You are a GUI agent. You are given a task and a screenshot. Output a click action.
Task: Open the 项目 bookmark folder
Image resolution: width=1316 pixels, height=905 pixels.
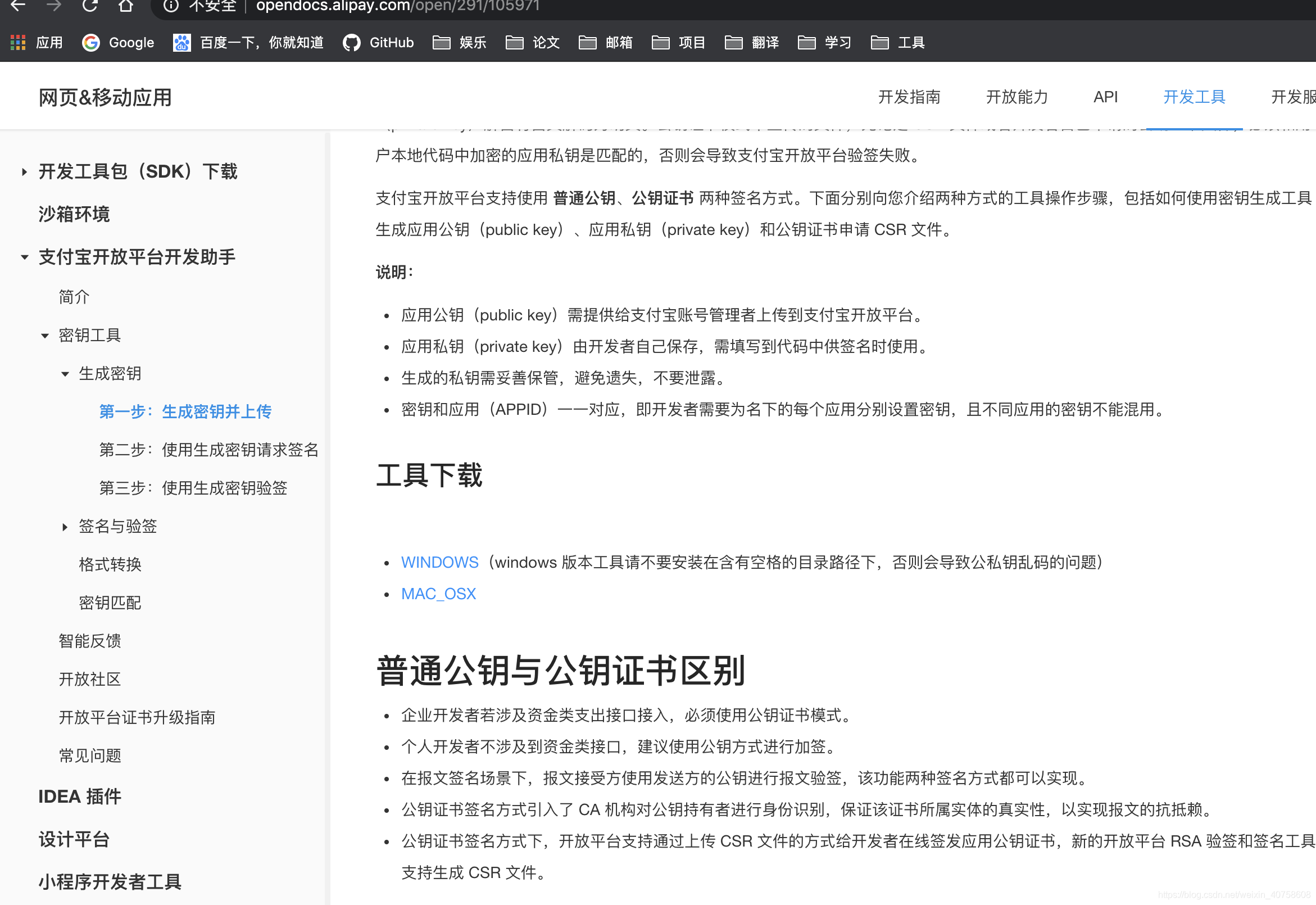678,43
